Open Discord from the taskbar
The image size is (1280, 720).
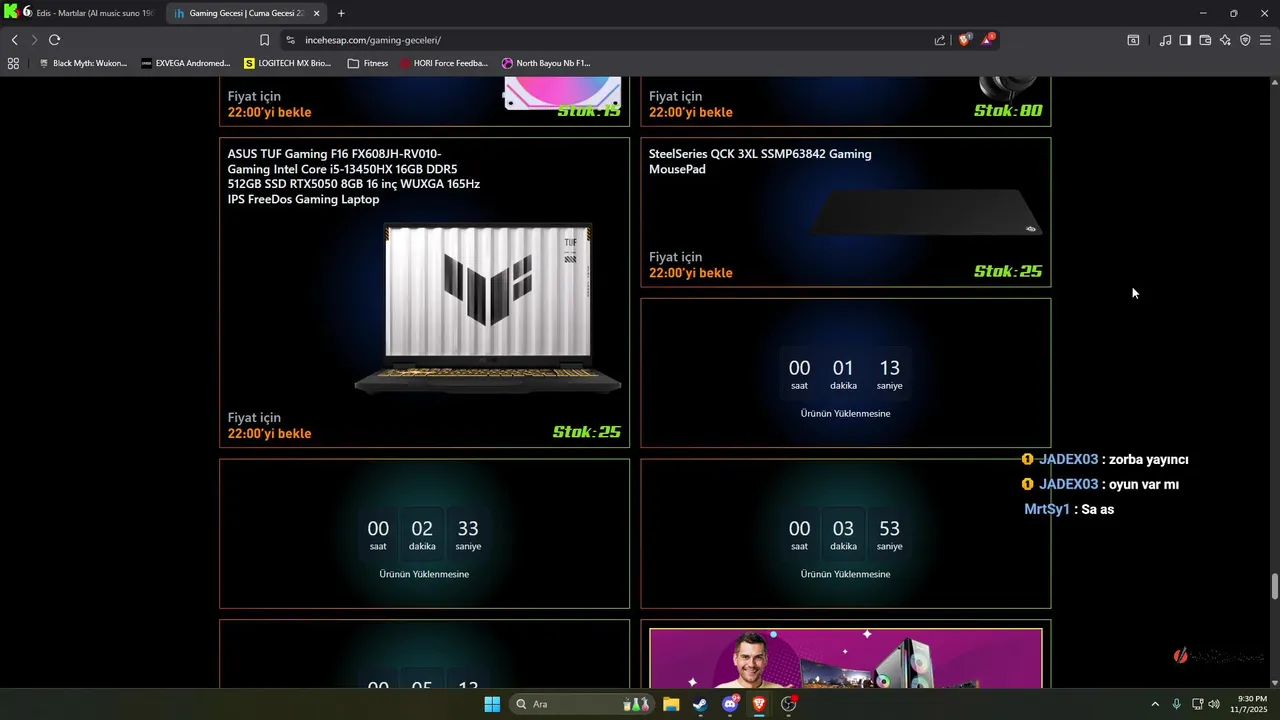[x=730, y=704]
